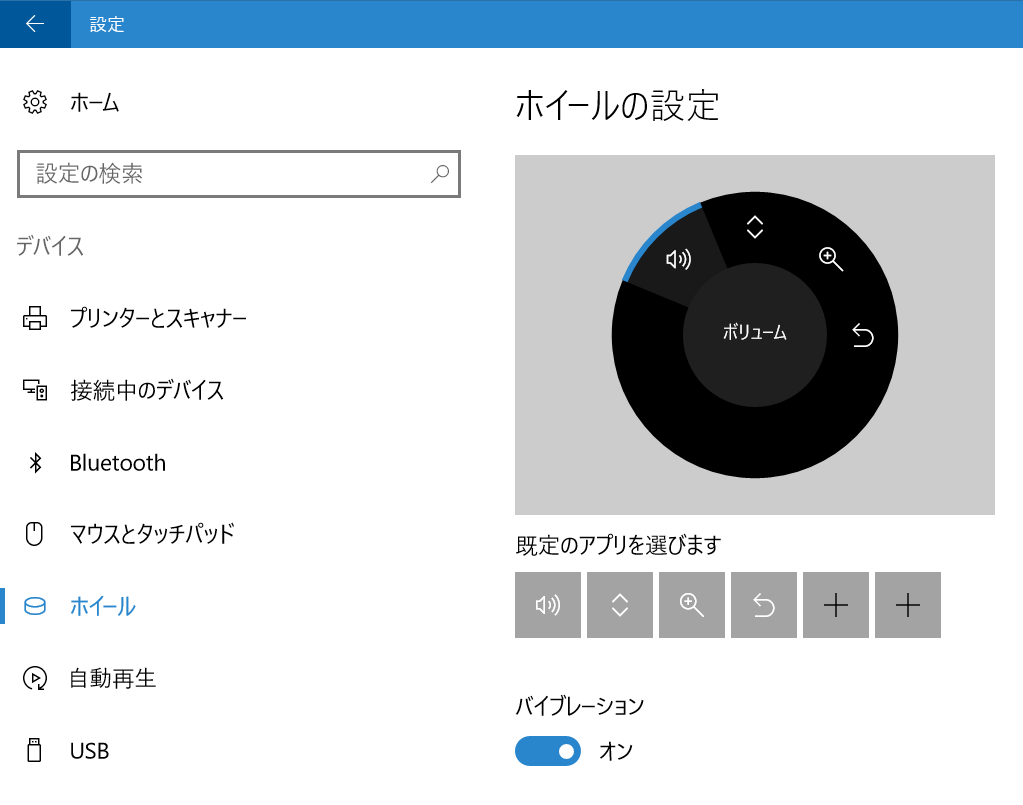Click the オン label beside the toggle

tap(616, 751)
